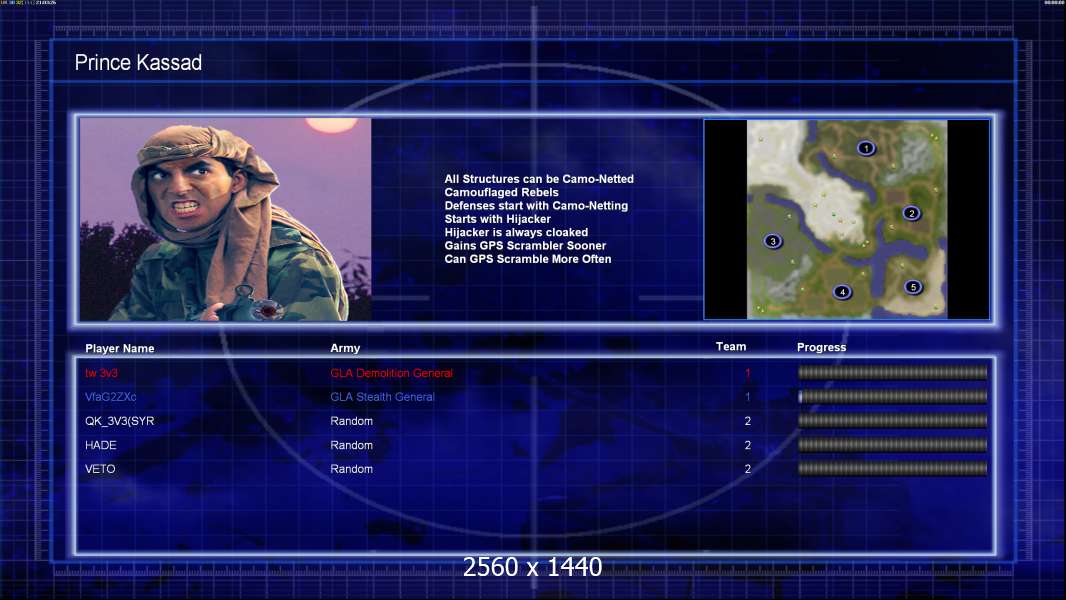Click 'All Structures can be Camo-Netted' text
The height and width of the screenshot is (600, 1066).
pyautogui.click(x=539, y=179)
